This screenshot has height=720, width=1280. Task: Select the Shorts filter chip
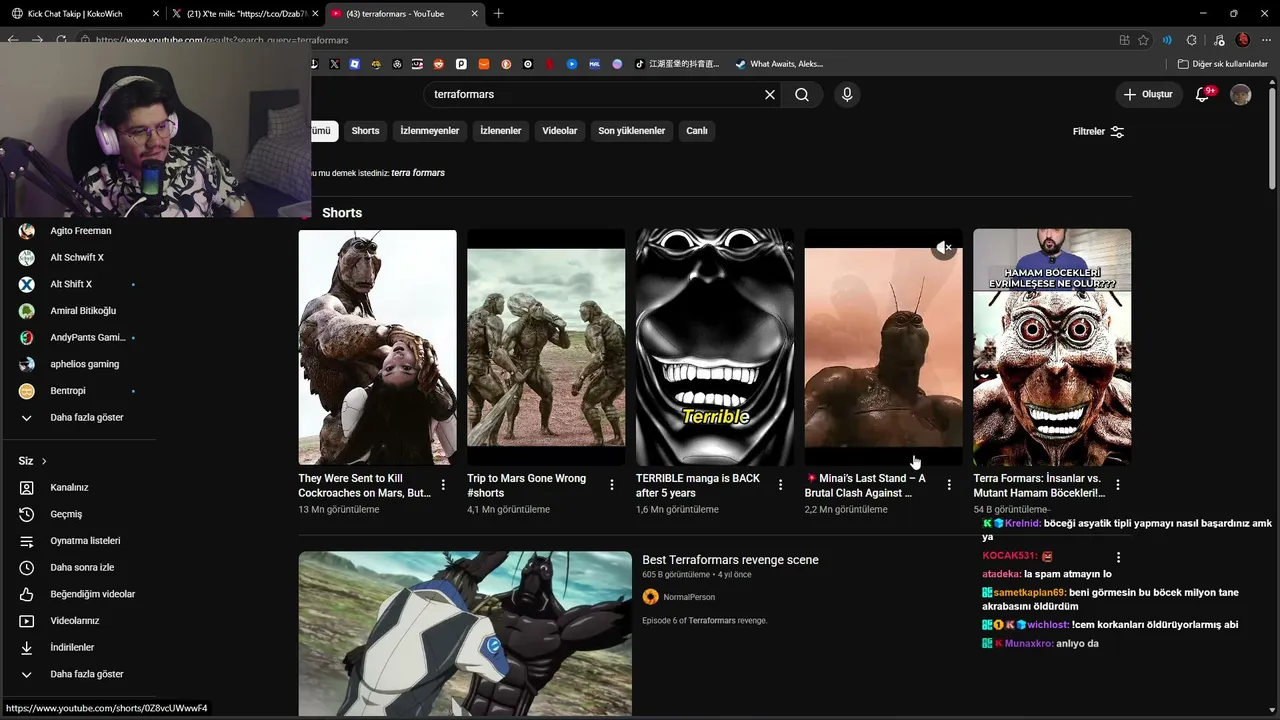pos(365,131)
